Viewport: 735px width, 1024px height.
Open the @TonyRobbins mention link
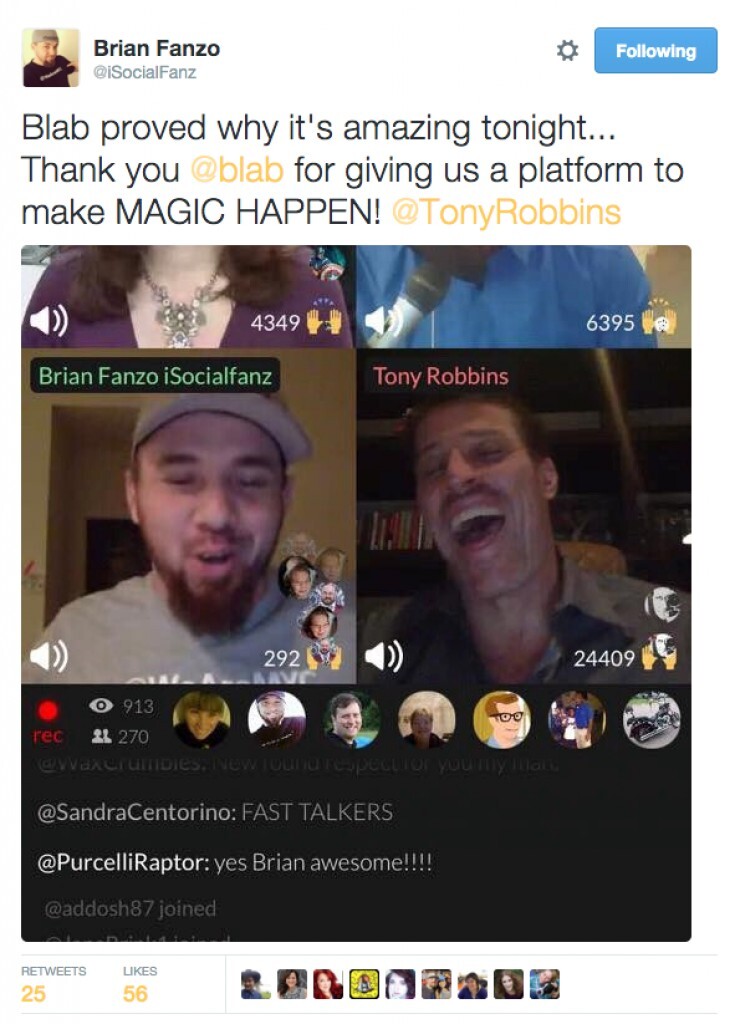[506, 212]
